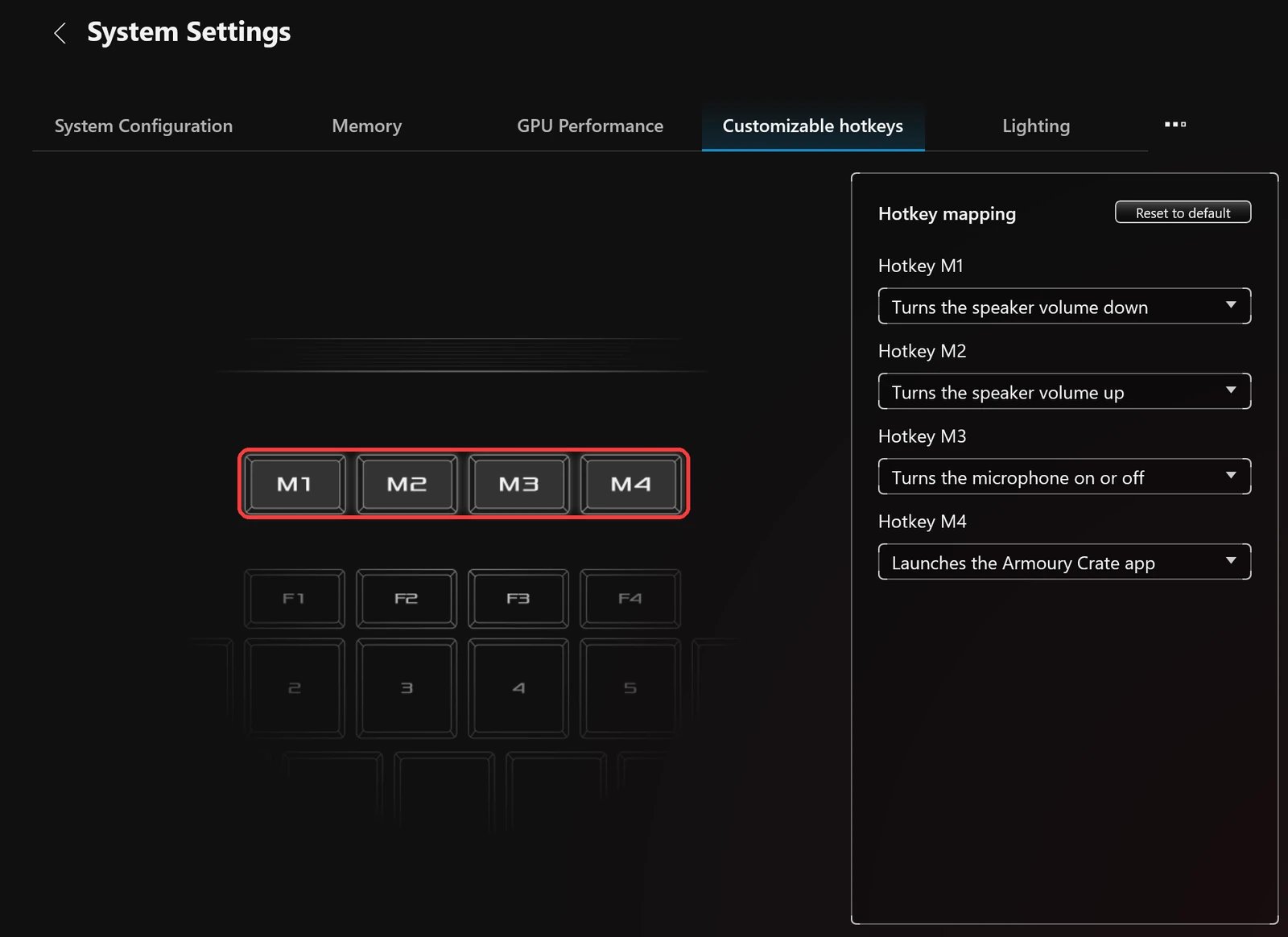This screenshot has width=1288, height=937.
Task: Select the Customizable hotkeys tab
Action: click(x=813, y=126)
